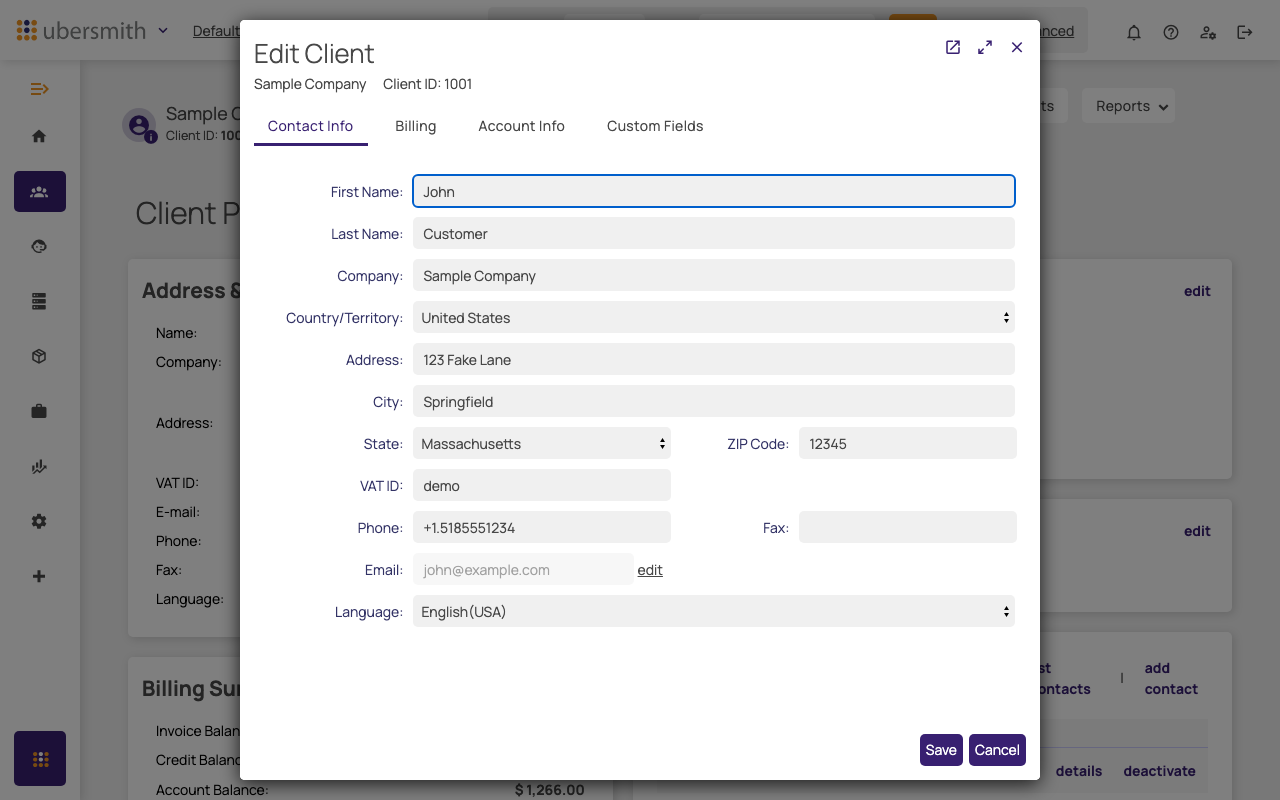Click the ubersmith logo icon
The height and width of the screenshot is (800, 1280).
tap(27, 31)
